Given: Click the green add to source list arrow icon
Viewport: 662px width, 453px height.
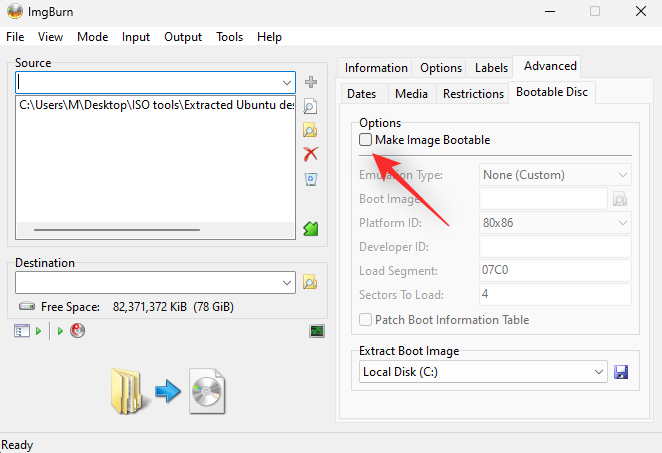Looking at the screenshot, I should click(311, 228).
